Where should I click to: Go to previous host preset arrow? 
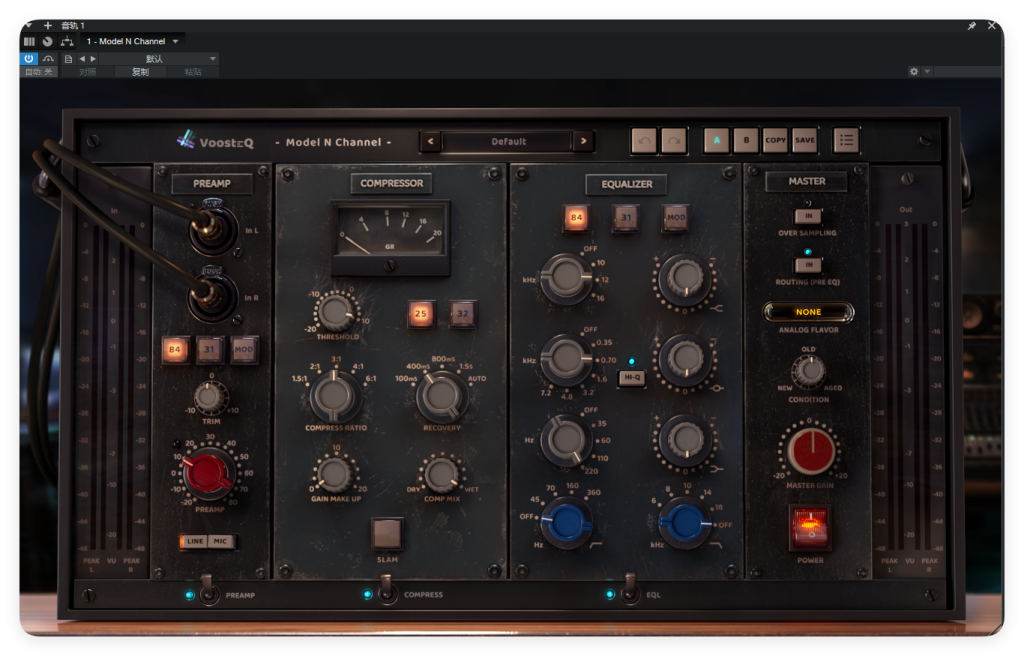(x=82, y=59)
